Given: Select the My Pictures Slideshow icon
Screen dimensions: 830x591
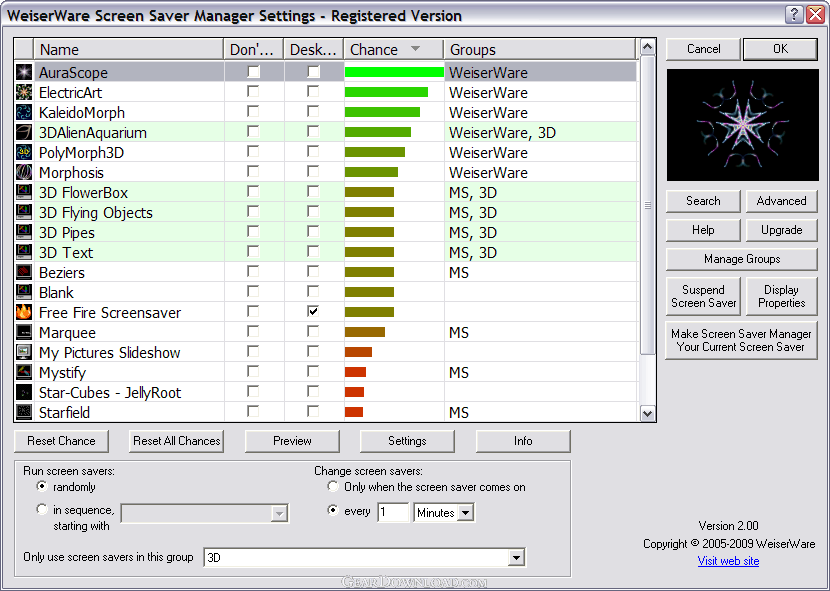Looking at the screenshot, I should pos(24,352).
